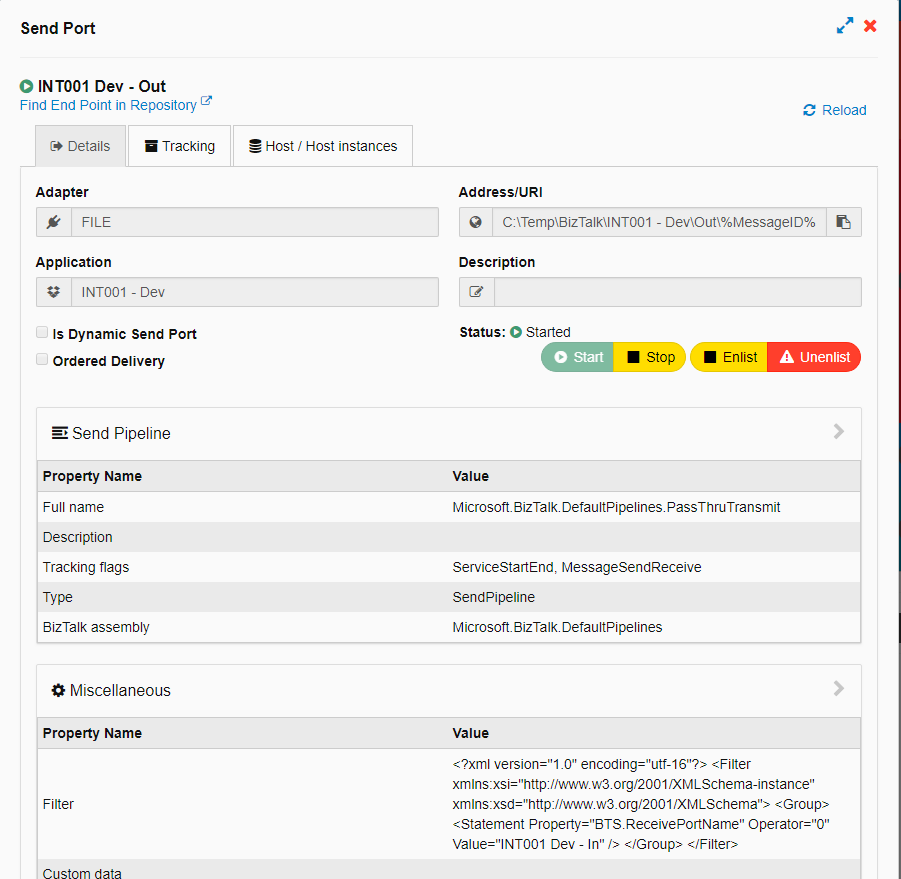Click the Adapter plug icon

tap(54, 222)
